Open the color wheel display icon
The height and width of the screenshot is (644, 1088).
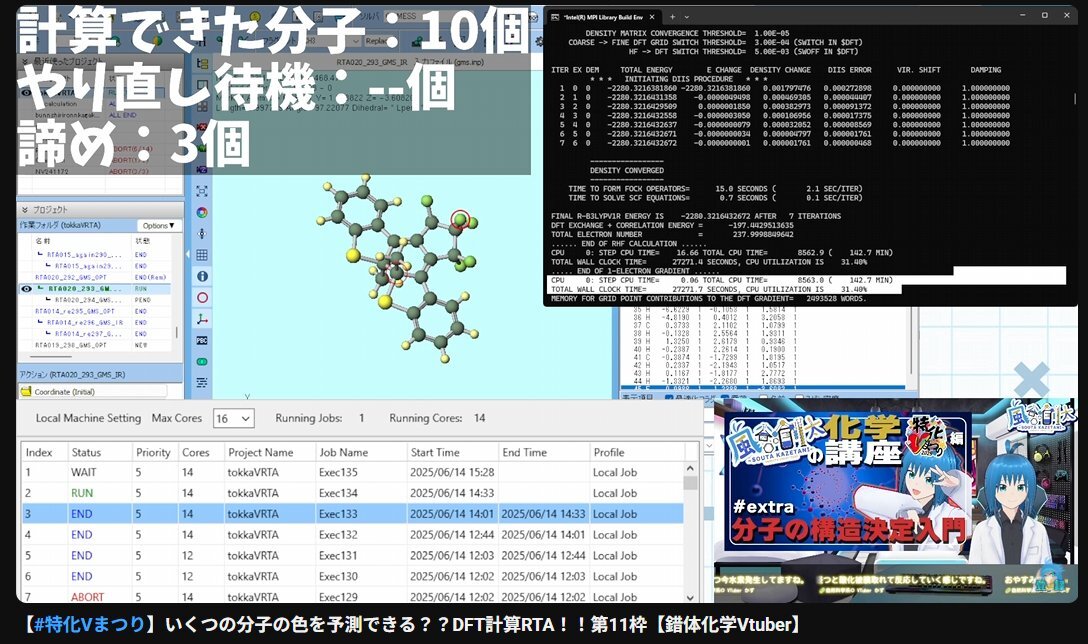[x=202, y=212]
